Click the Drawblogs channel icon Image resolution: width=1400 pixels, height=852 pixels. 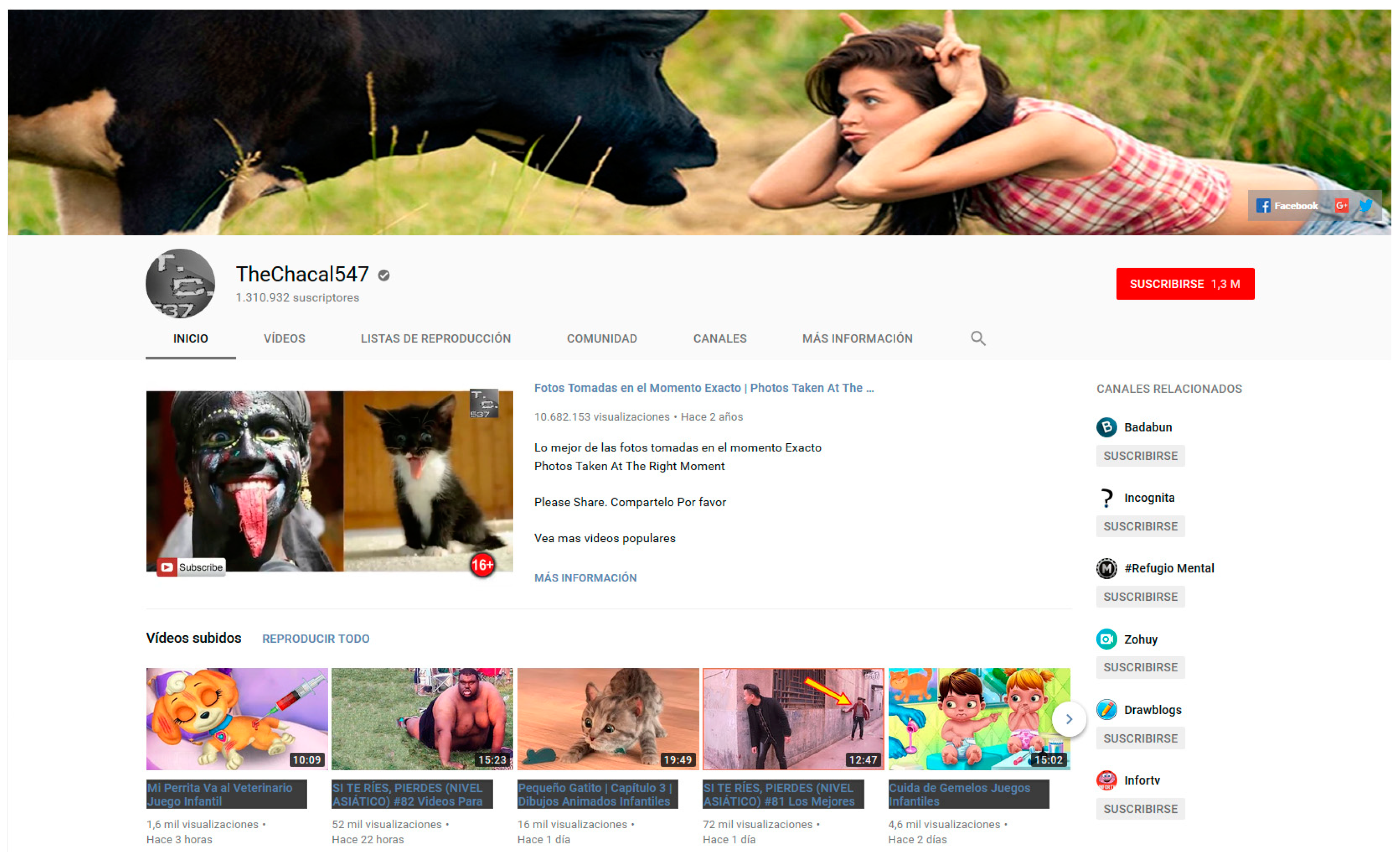point(1106,709)
